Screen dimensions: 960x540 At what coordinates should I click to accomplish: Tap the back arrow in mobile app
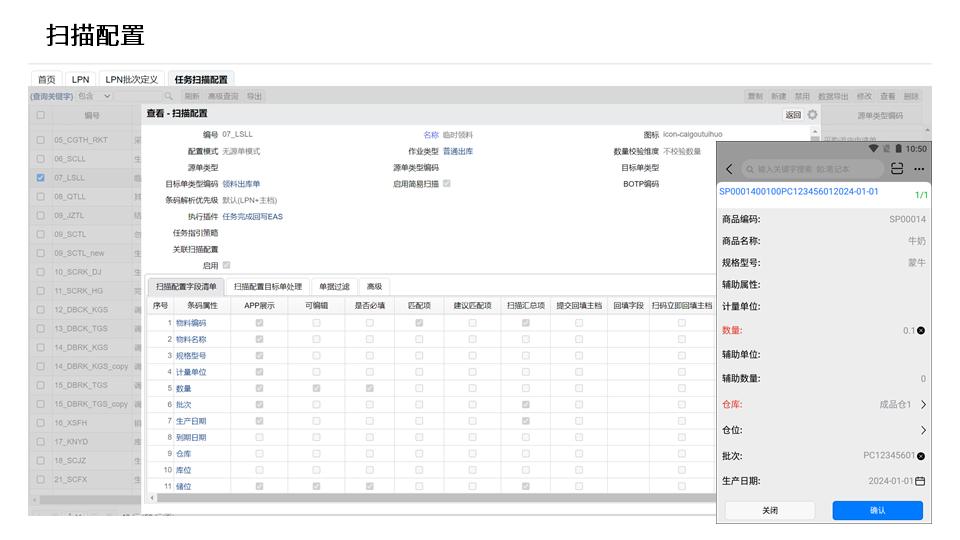[x=729, y=169]
